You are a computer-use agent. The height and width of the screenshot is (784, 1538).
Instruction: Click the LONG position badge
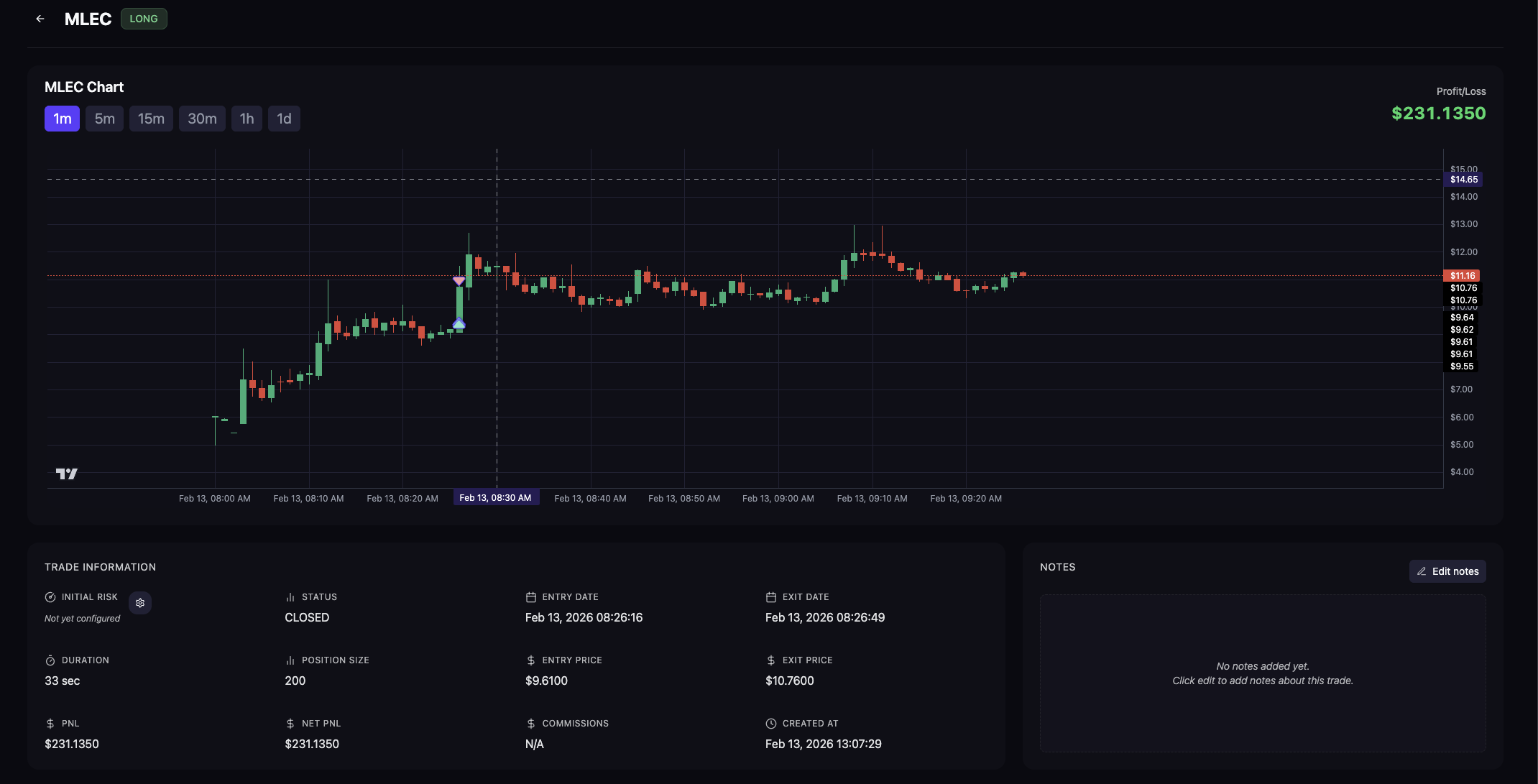pos(144,19)
